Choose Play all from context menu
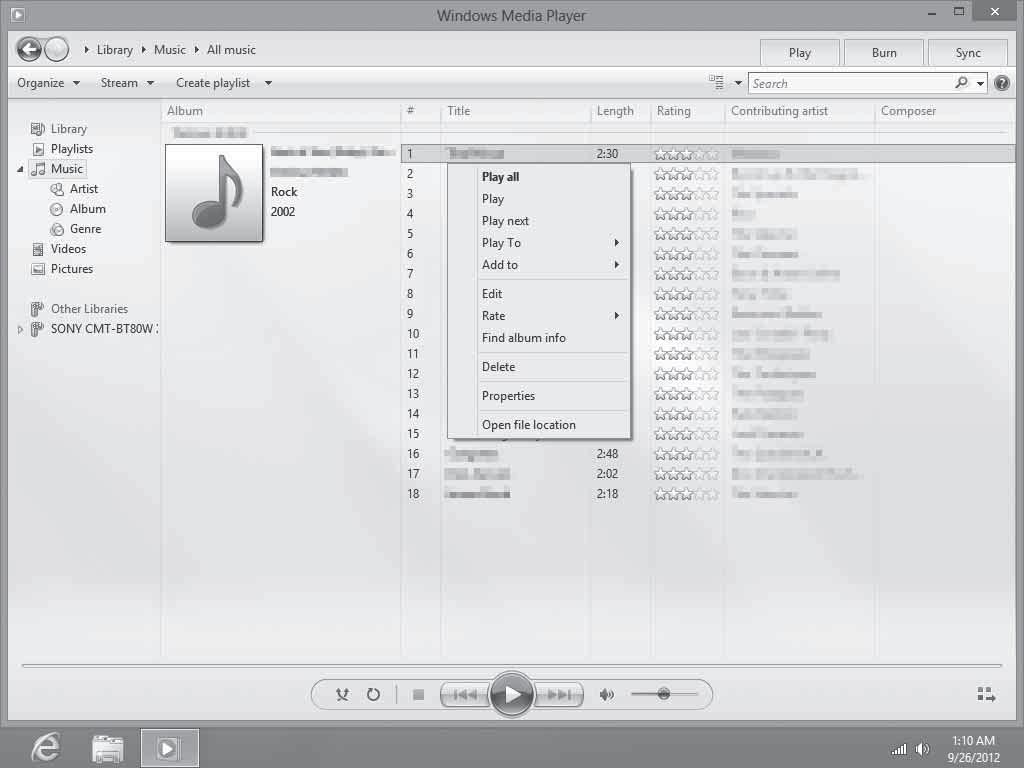 coord(539,176)
